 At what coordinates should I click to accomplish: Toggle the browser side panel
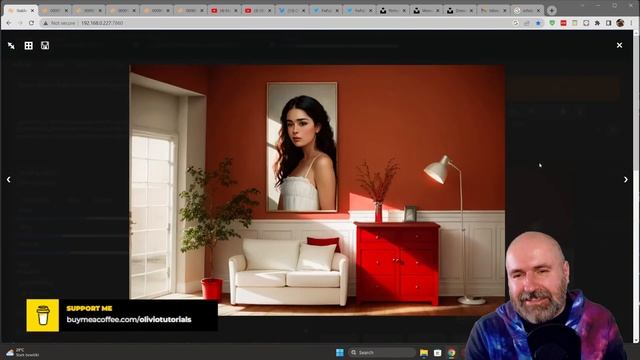coord(609,23)
